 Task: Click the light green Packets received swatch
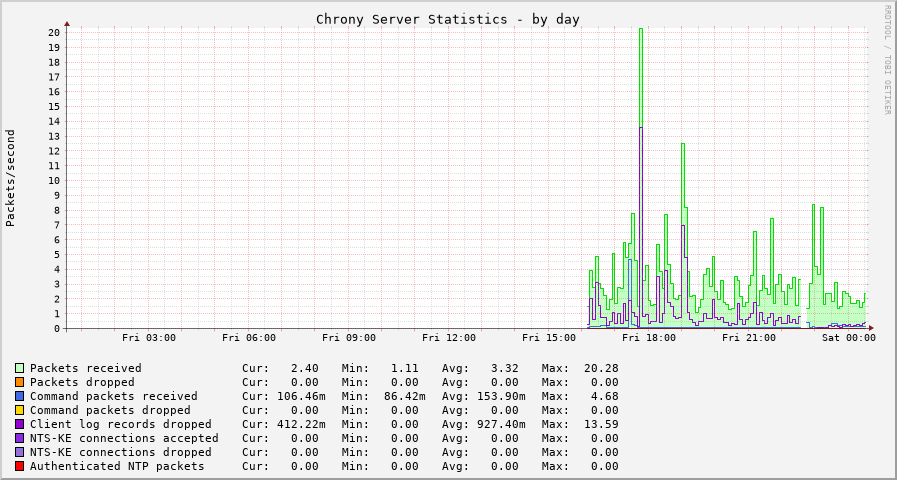tap(19, 368)
